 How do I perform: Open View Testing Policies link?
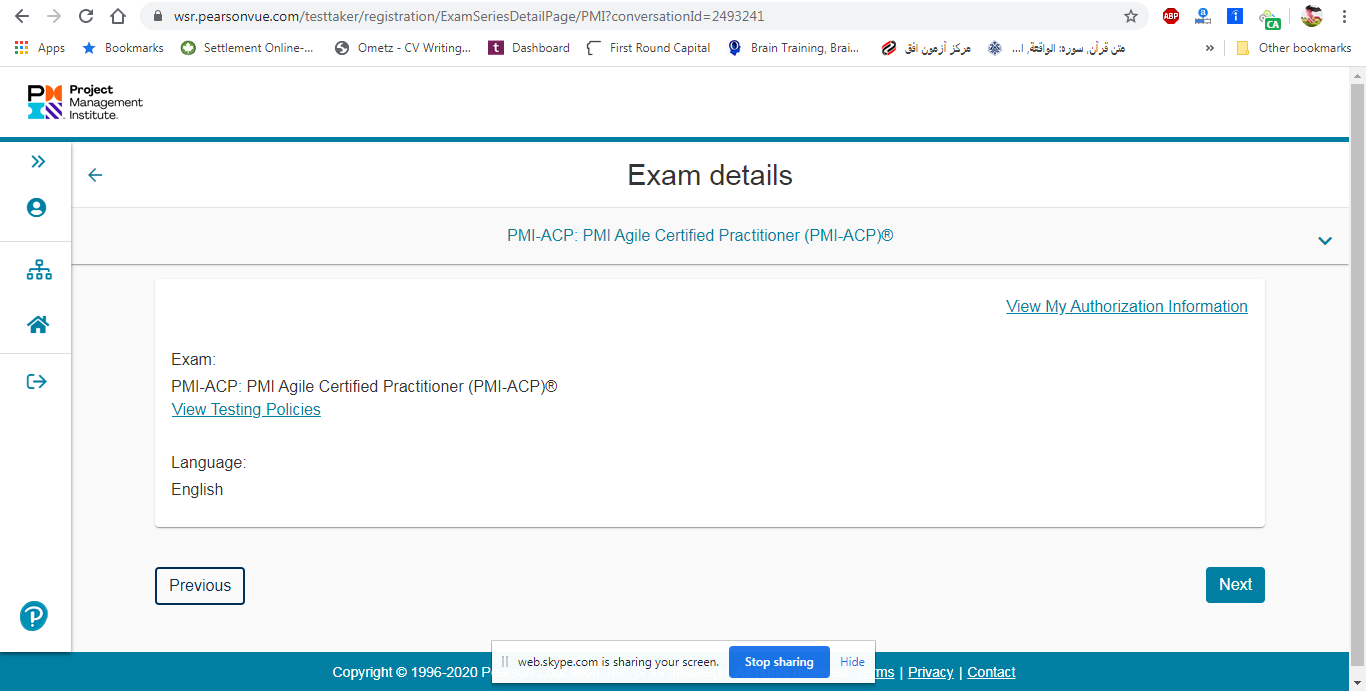pyautogui.click(x=246, y=409)
